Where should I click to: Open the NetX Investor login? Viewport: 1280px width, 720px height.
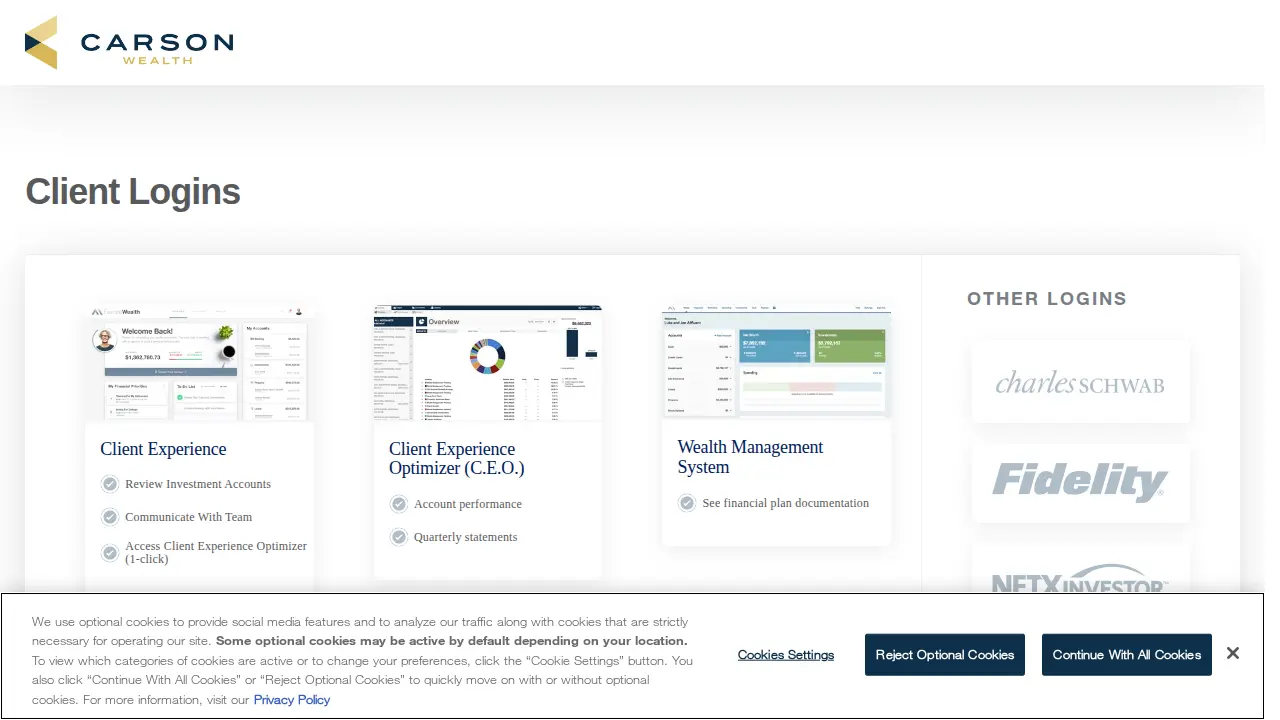click(1081, 570)
